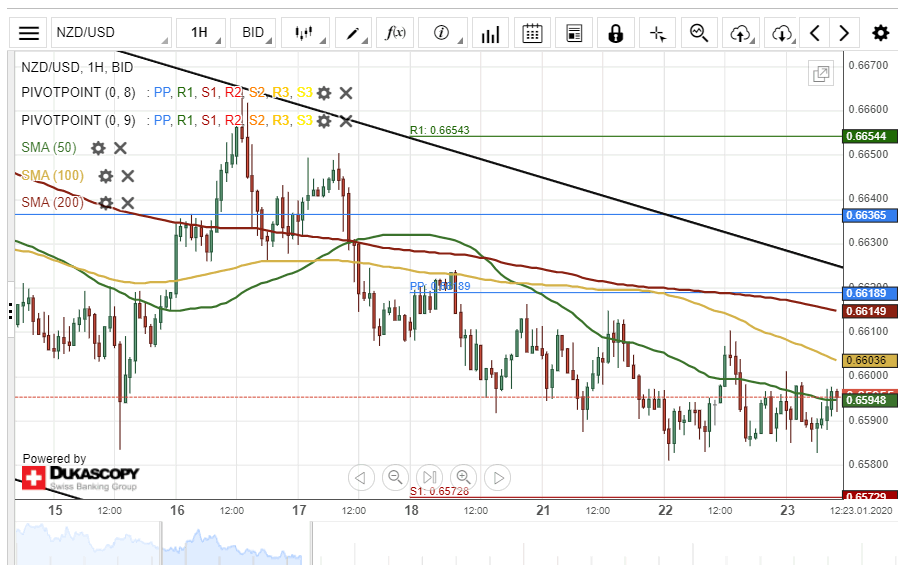910x568 pixels.
Task: Click the date label 18 on time axis
Action: [x=411, y=510]
